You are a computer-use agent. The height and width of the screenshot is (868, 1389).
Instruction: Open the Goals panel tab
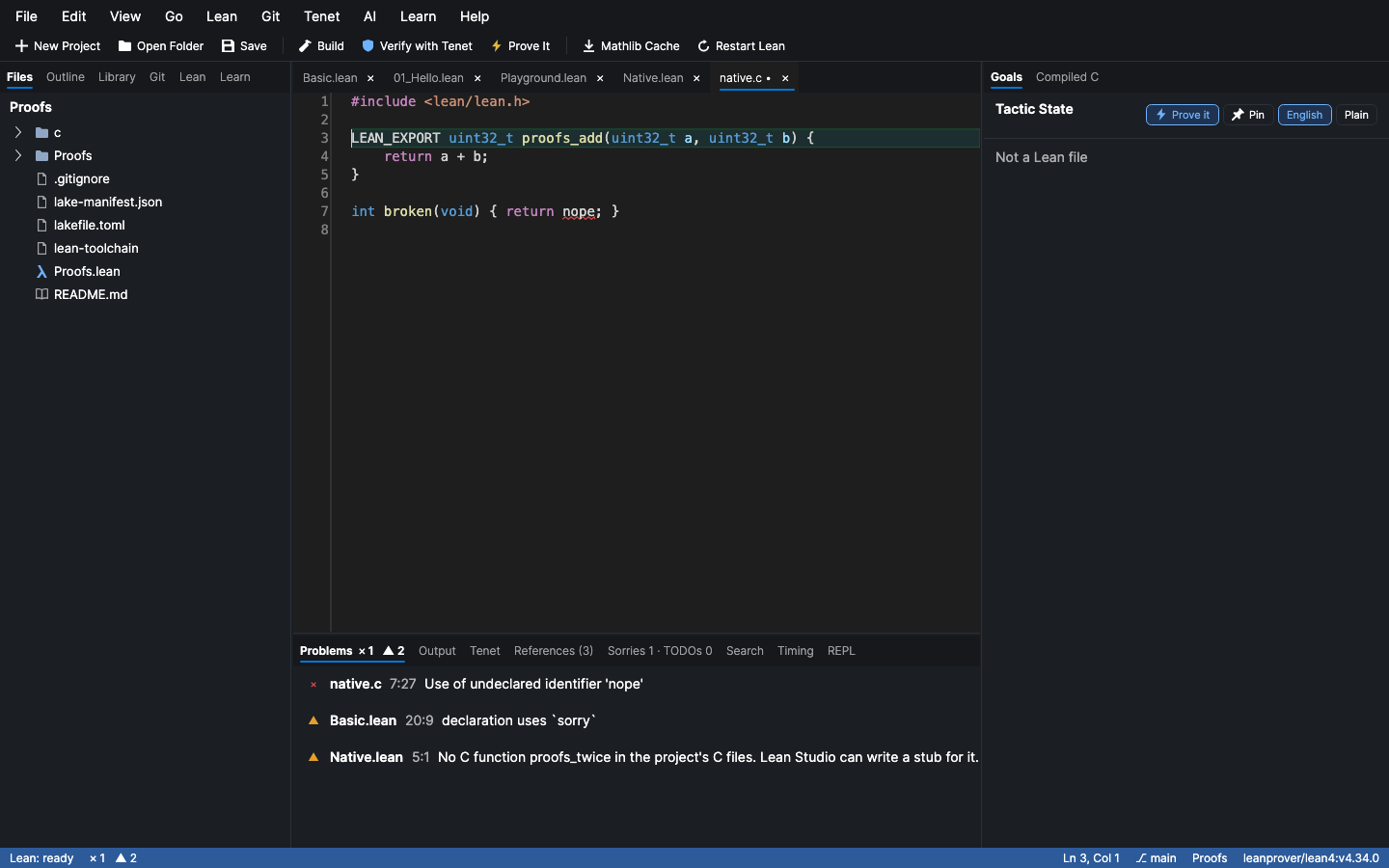click(x=1006, y=77)
